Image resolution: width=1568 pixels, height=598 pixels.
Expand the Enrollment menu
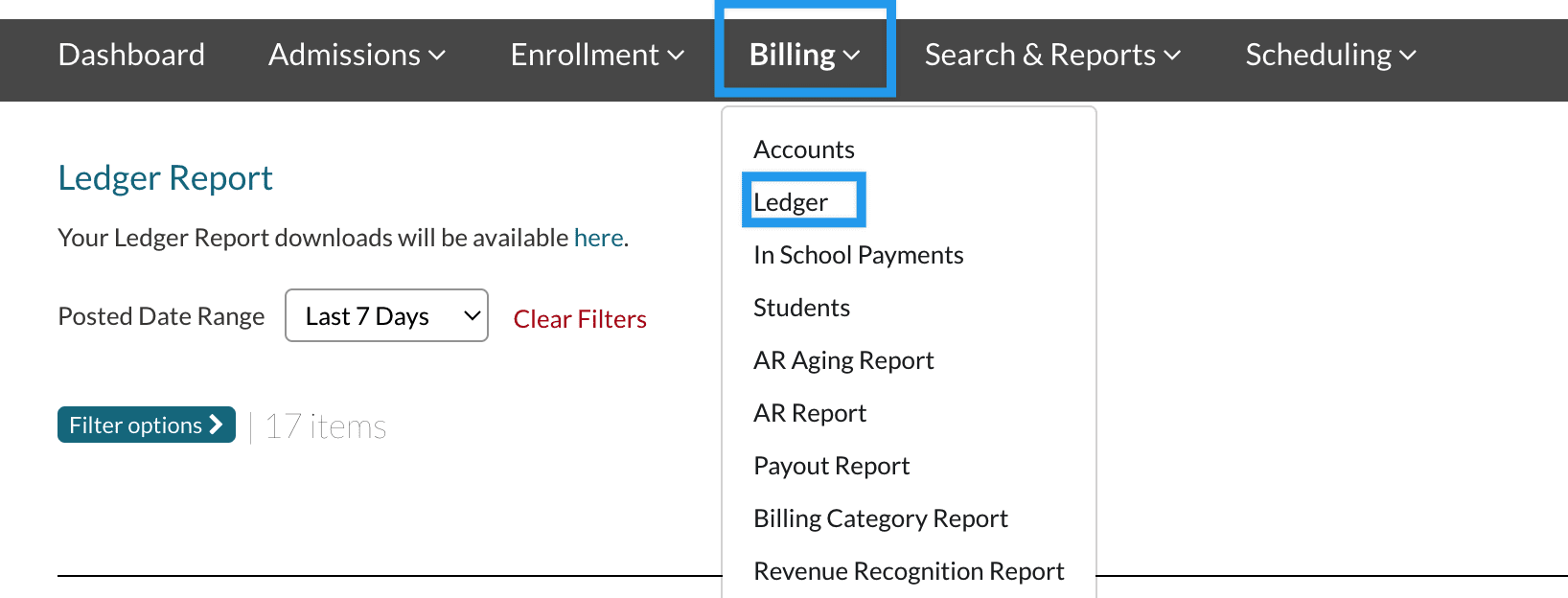tap(597, 56)
